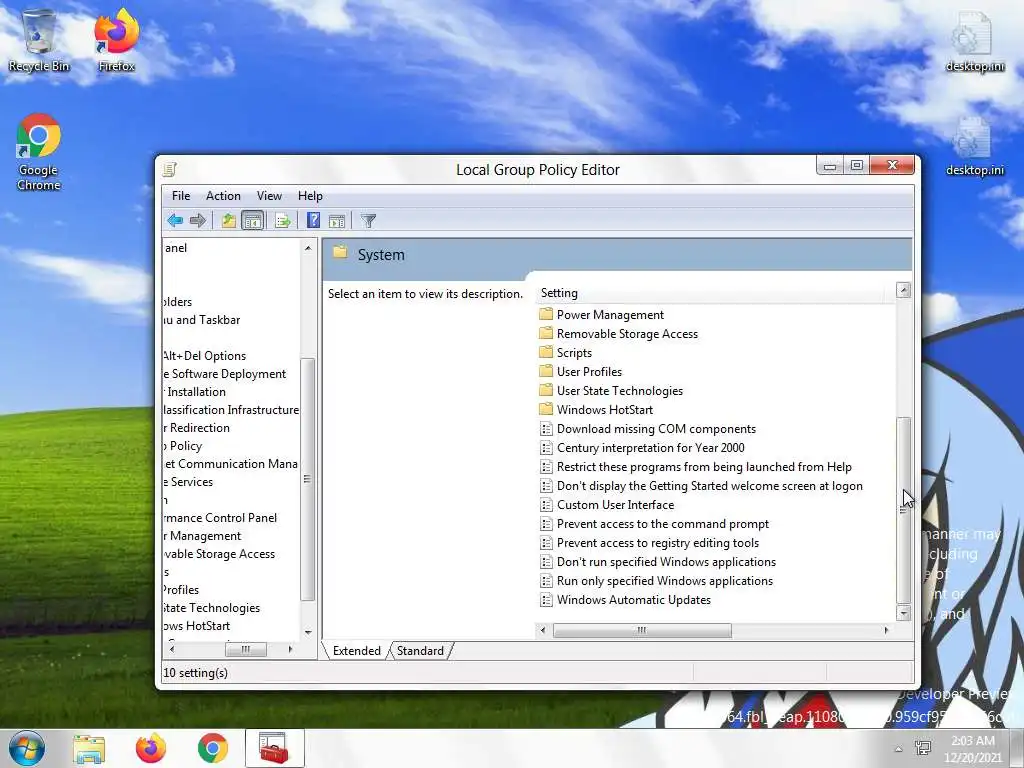The image size is (1024, 768).
Task: Select Prevent access to registry editing tools
Action: [650, 542]
